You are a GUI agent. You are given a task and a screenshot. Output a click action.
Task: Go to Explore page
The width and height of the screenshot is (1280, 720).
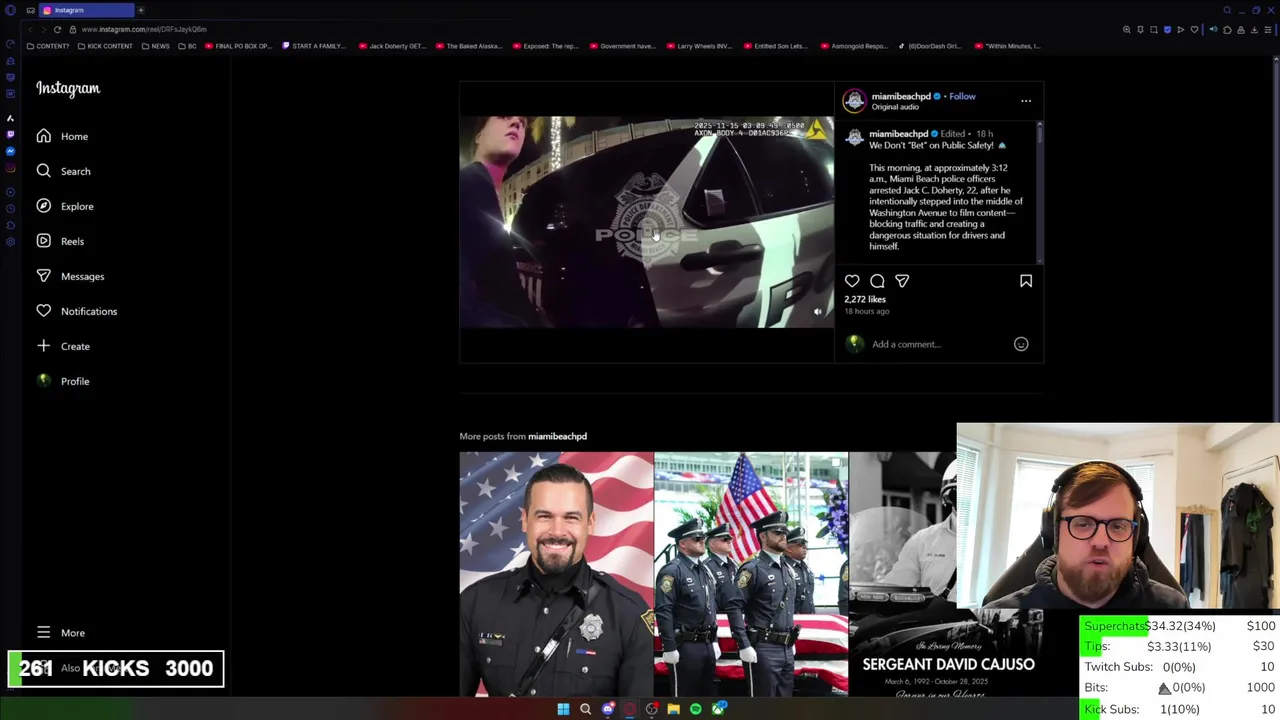coord(65,206)
